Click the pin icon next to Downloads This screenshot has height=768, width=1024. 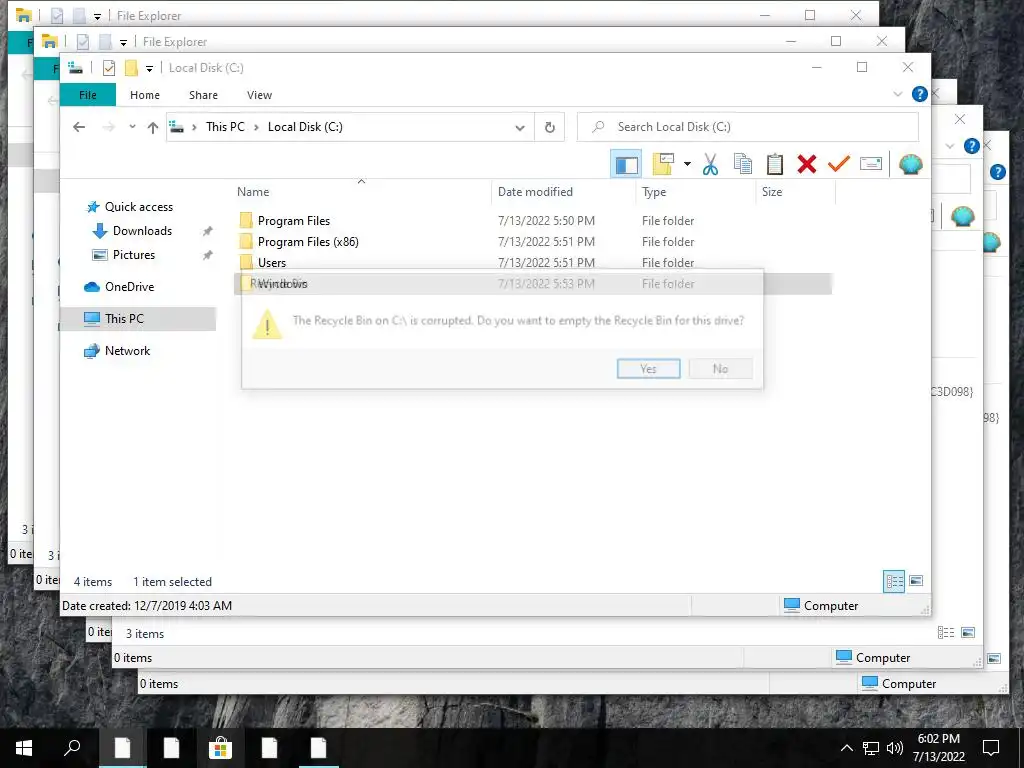point(208,231)
